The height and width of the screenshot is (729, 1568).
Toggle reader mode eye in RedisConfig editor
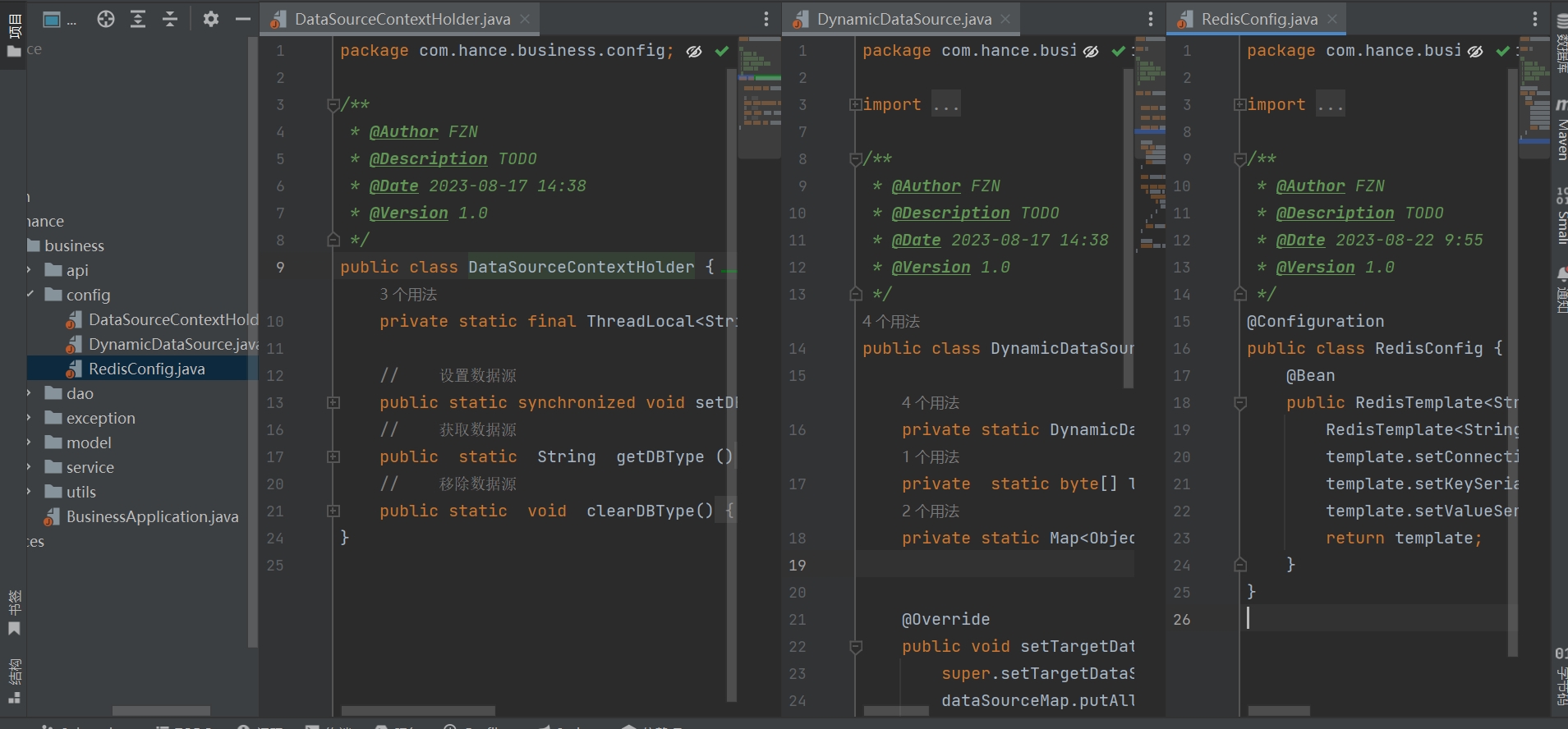click(x=1475, y=51)
